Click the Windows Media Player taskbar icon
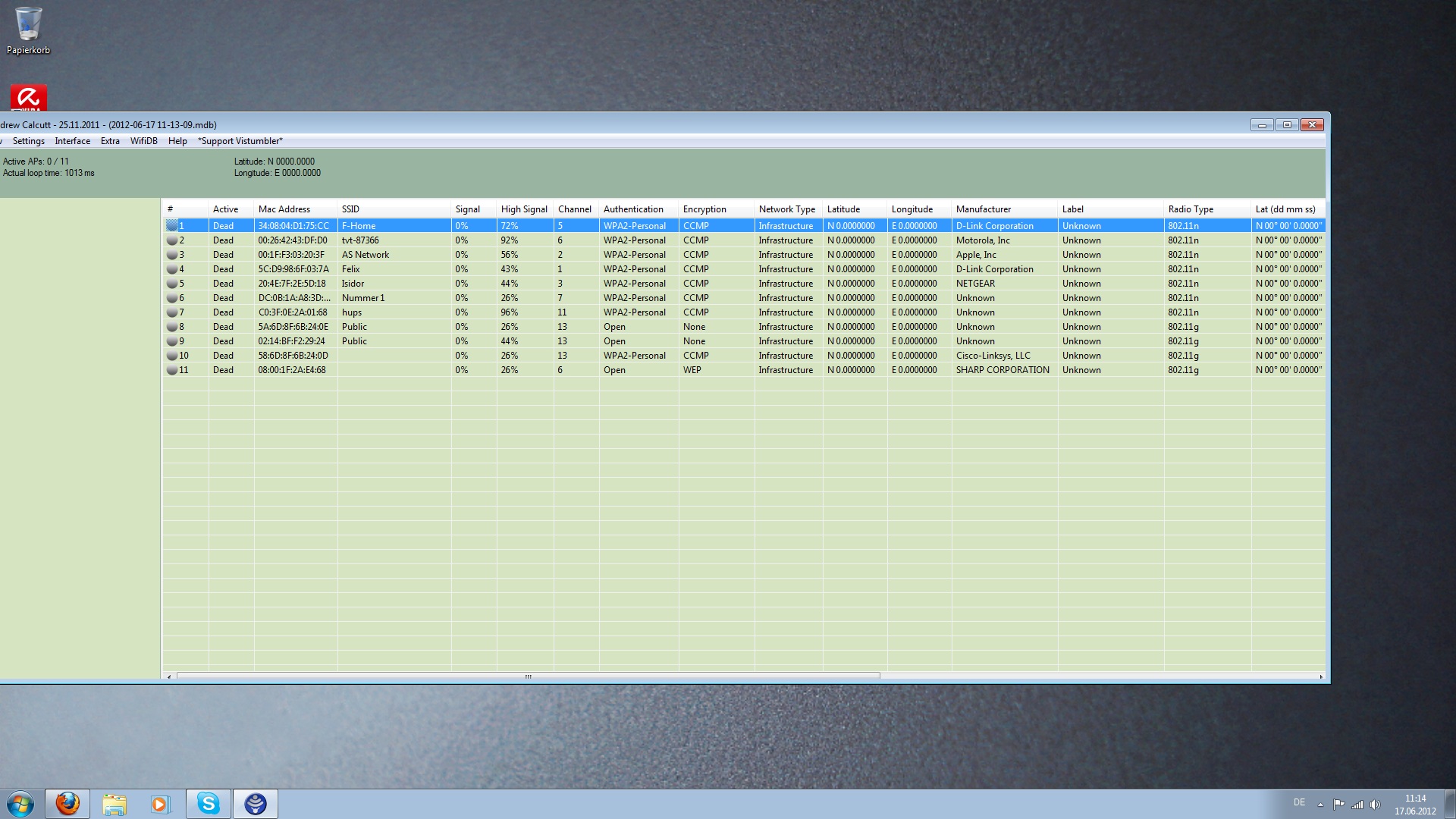The width and height of the screenshot is (1456, 819). pyautogui.click(x=160, y=804)
